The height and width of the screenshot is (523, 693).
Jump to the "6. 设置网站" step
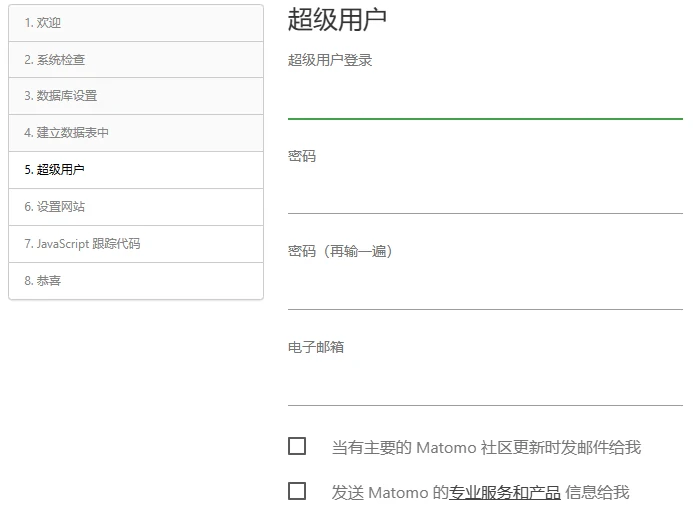click(x=55, y=207)
